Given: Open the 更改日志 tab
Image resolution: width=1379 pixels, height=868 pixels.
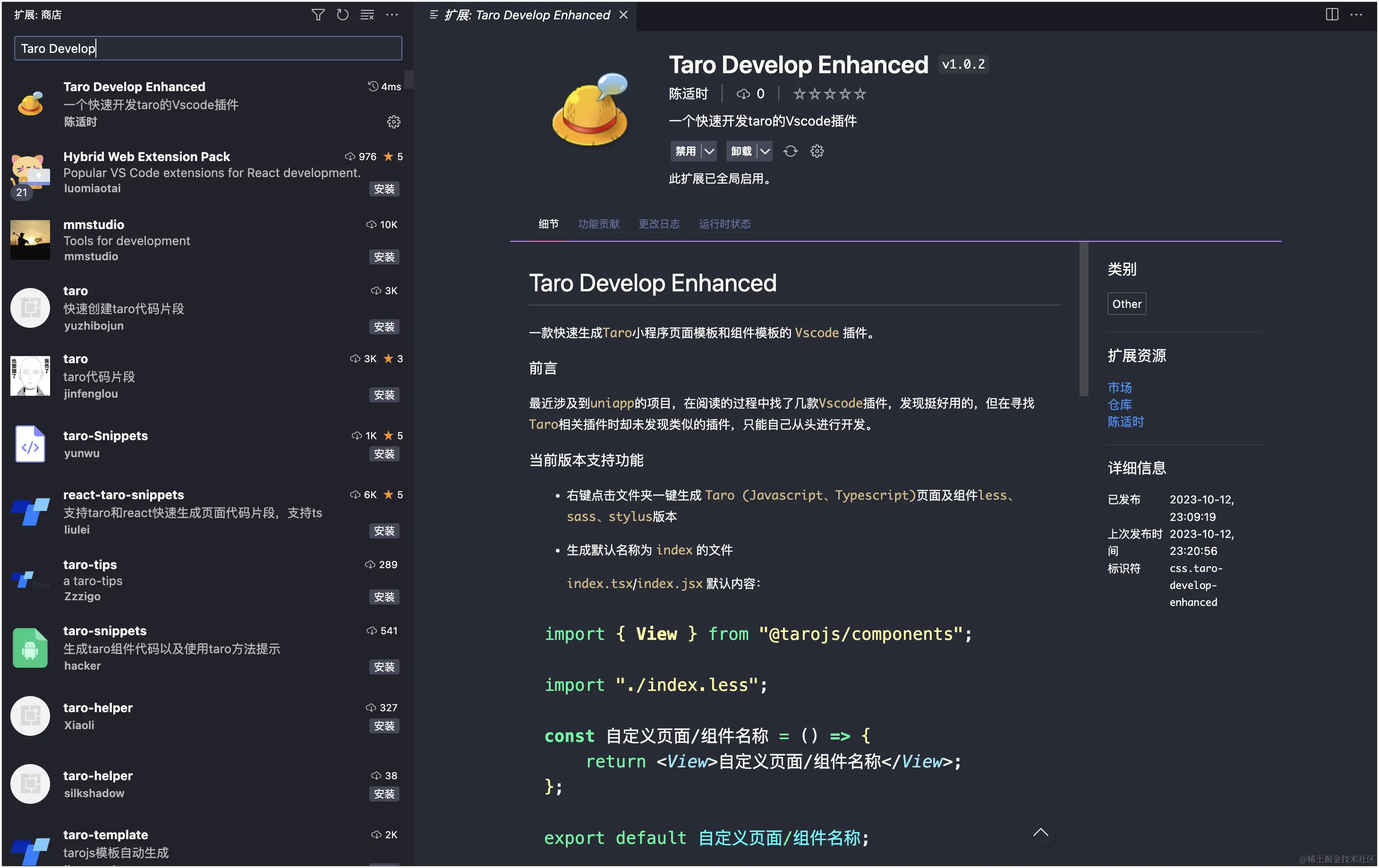Looking at the screenshot, I should click(x=659, y=224).
